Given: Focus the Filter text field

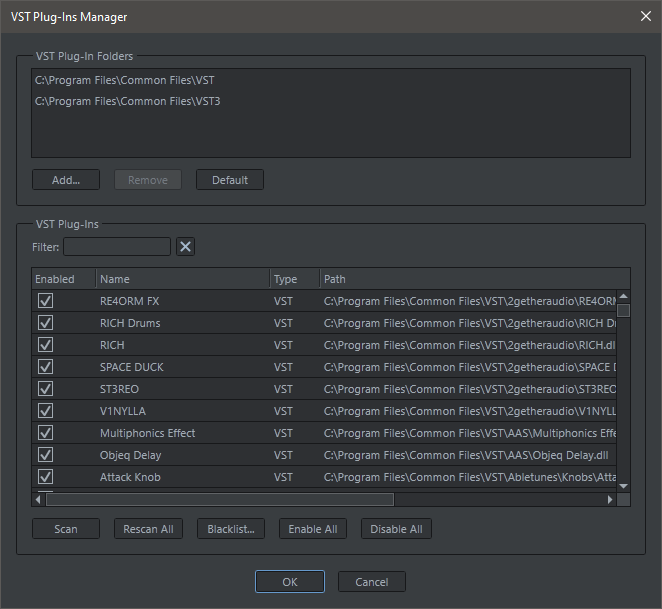Looking at the screenshot, I should click(117, 247).
